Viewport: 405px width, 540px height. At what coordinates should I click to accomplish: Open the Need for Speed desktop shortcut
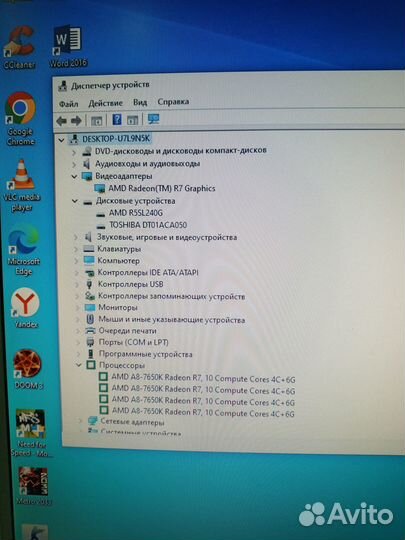(x=31, y=433)
